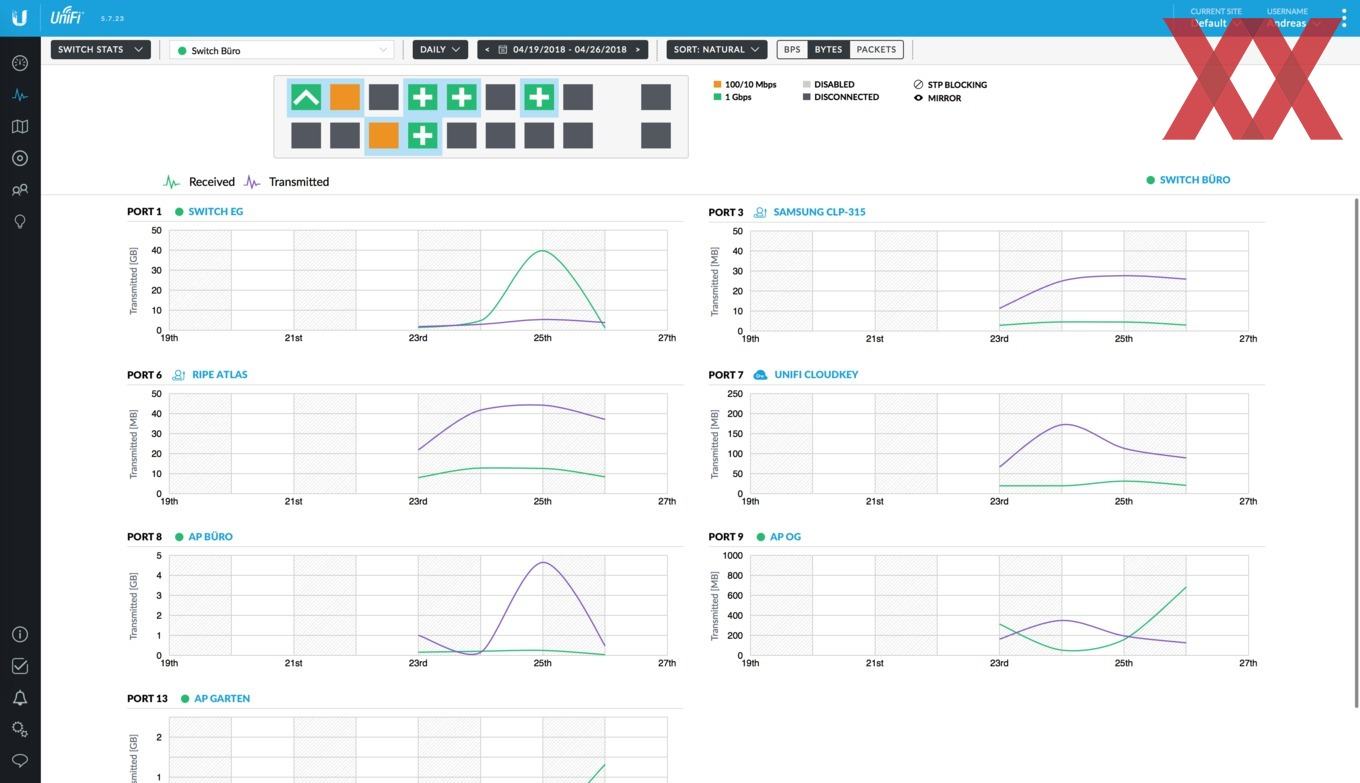
Task: Open the Devices page from the sidebar
Action: [x=20, y=158]
